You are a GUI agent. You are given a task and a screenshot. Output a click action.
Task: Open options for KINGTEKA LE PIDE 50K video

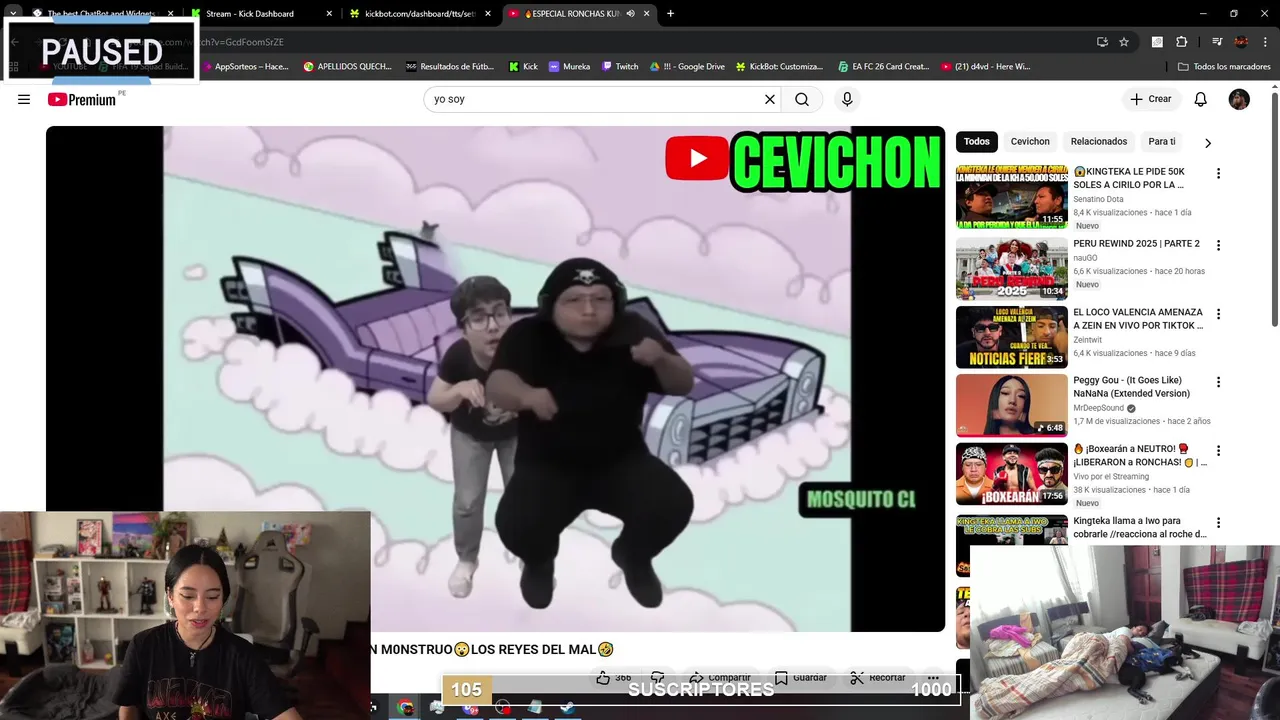click(1218, 173)
